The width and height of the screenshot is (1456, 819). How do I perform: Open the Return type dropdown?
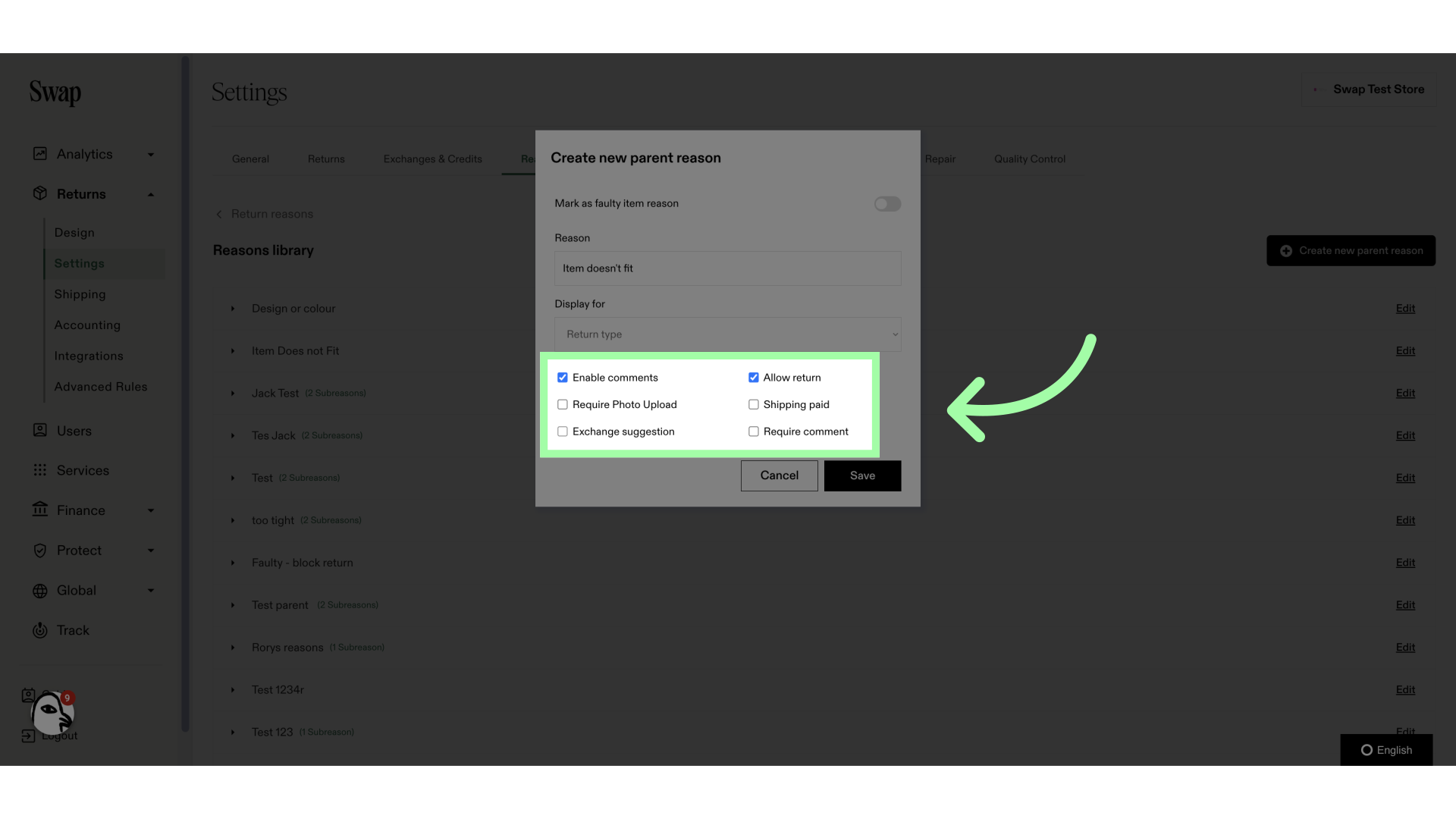point(728,334)
